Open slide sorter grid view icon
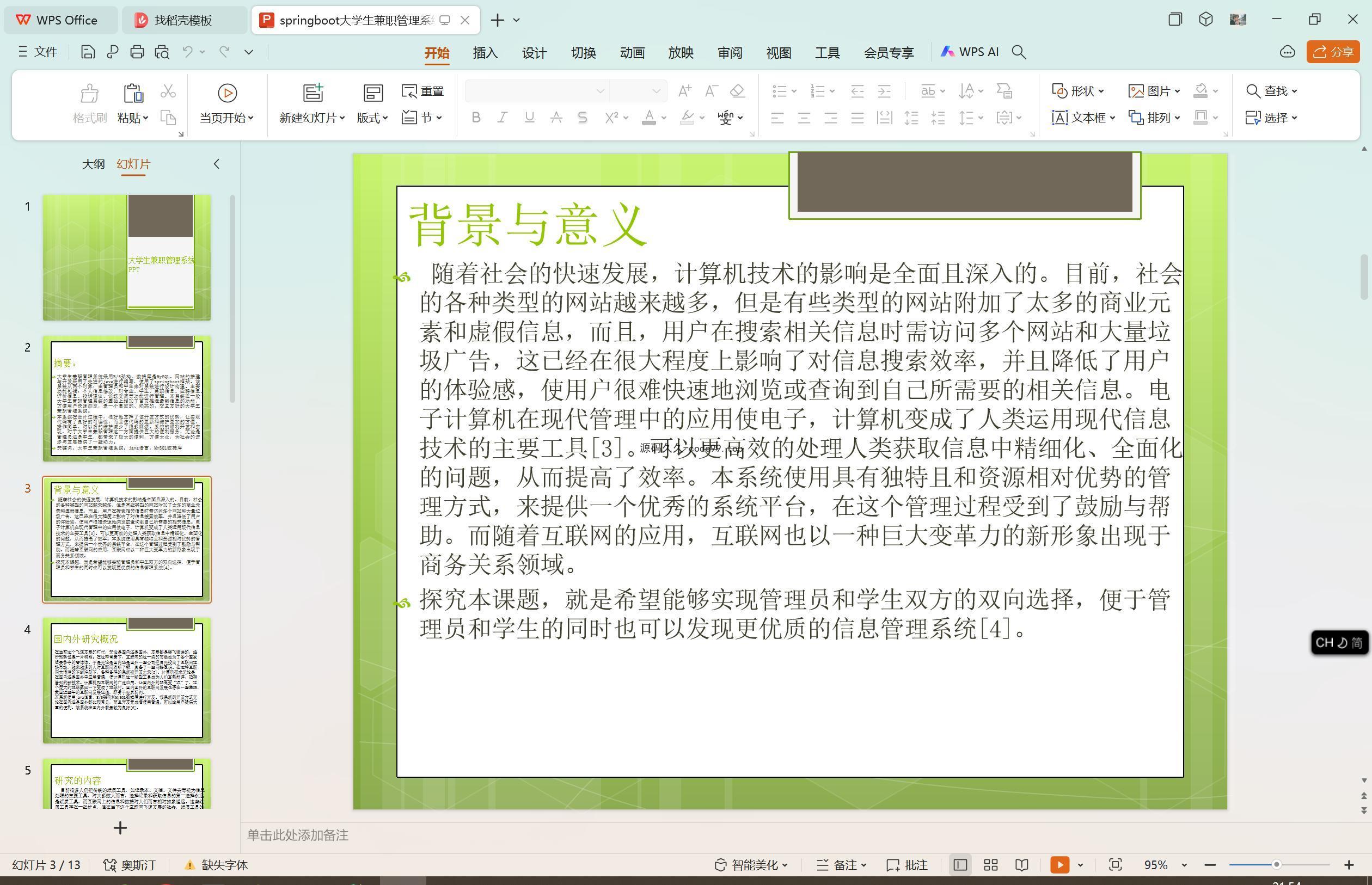The image size is (1372, 885). (990, 865)
